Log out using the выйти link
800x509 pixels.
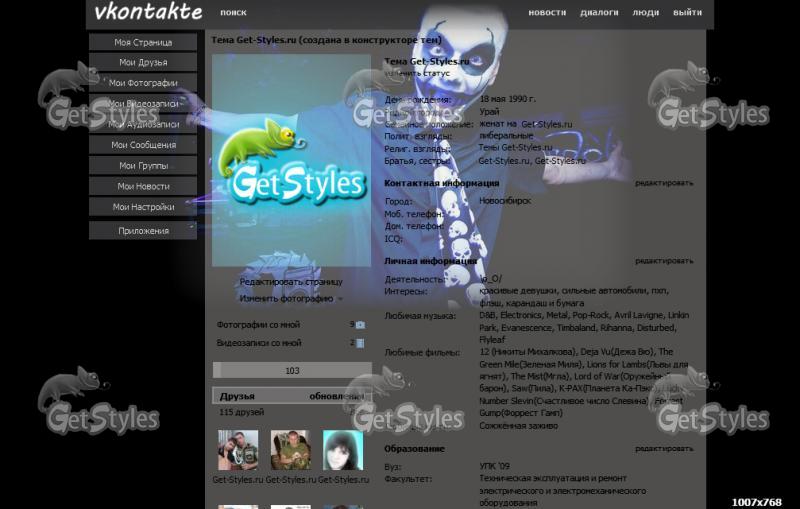click(687, 13)
